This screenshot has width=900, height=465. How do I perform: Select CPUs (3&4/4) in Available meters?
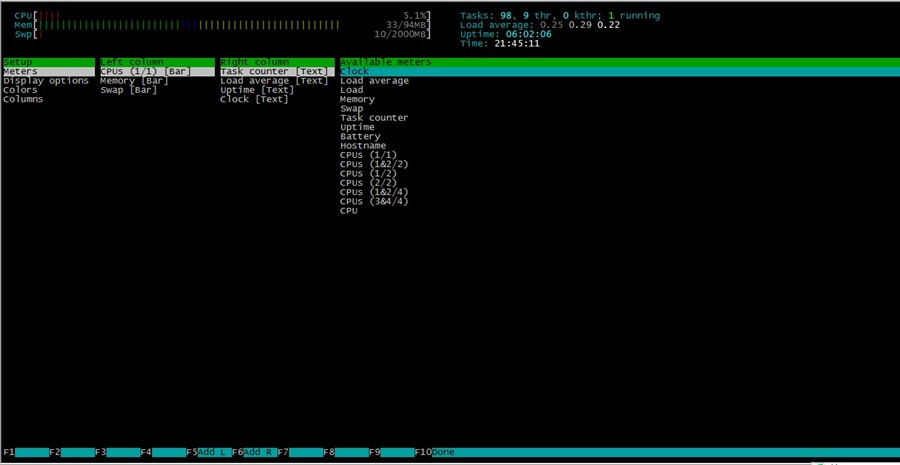374,202
